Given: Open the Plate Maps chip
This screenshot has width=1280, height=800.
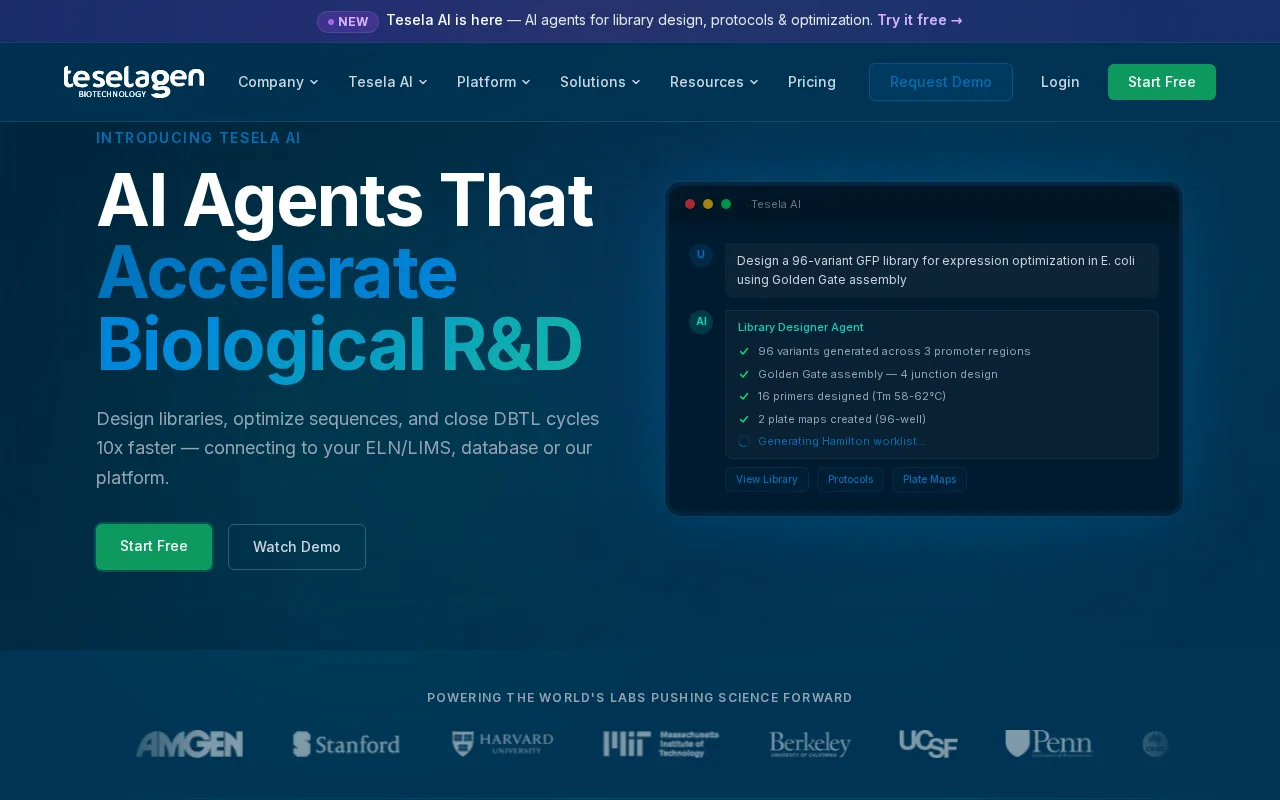Looking at the screenshot, I should click(x=930, y=480).
